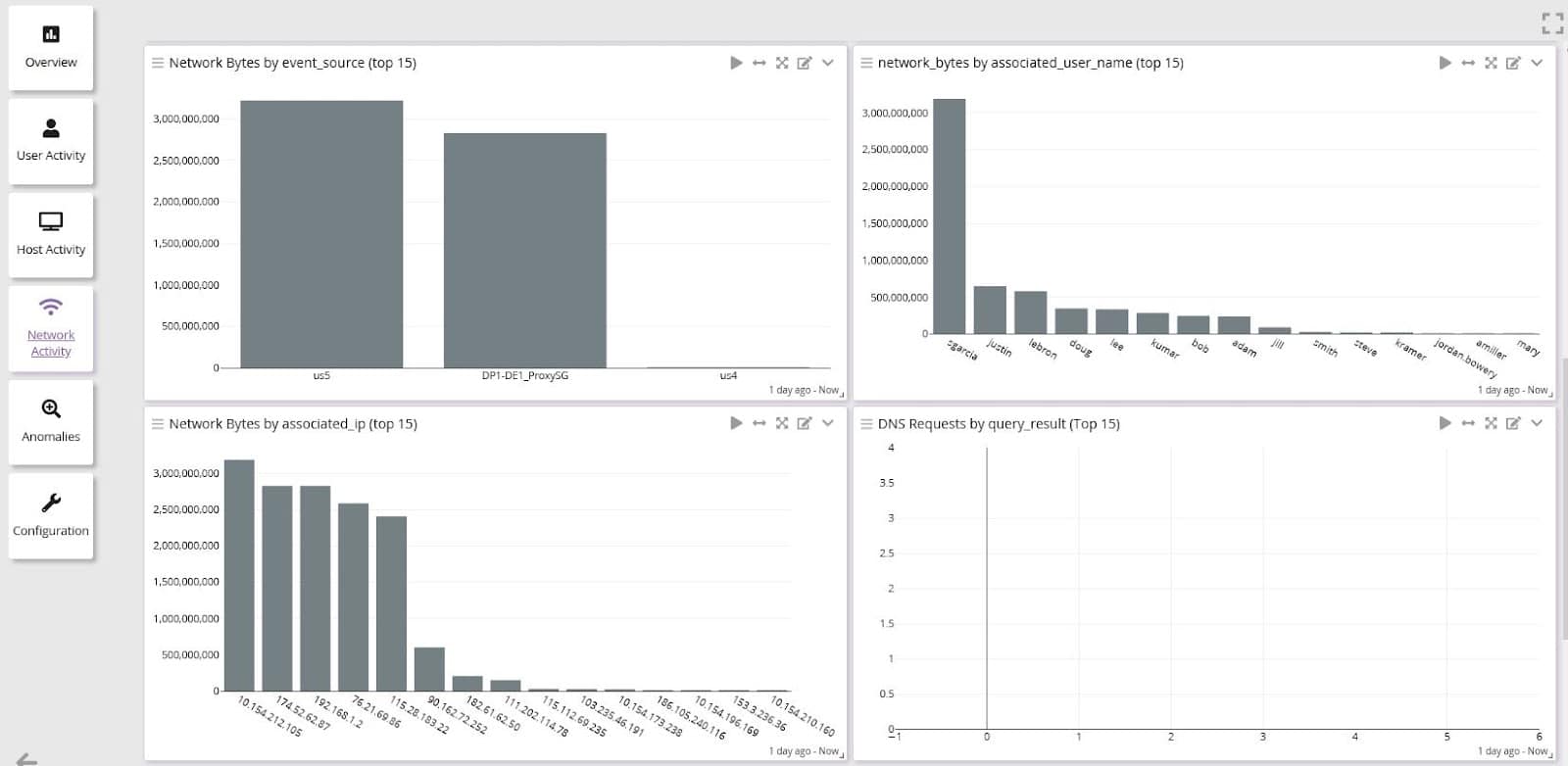The width and height of the screenshot is (1568, 766).
Task: Click the page vertical scrollbar
Action: click(x=1563, y=490)
